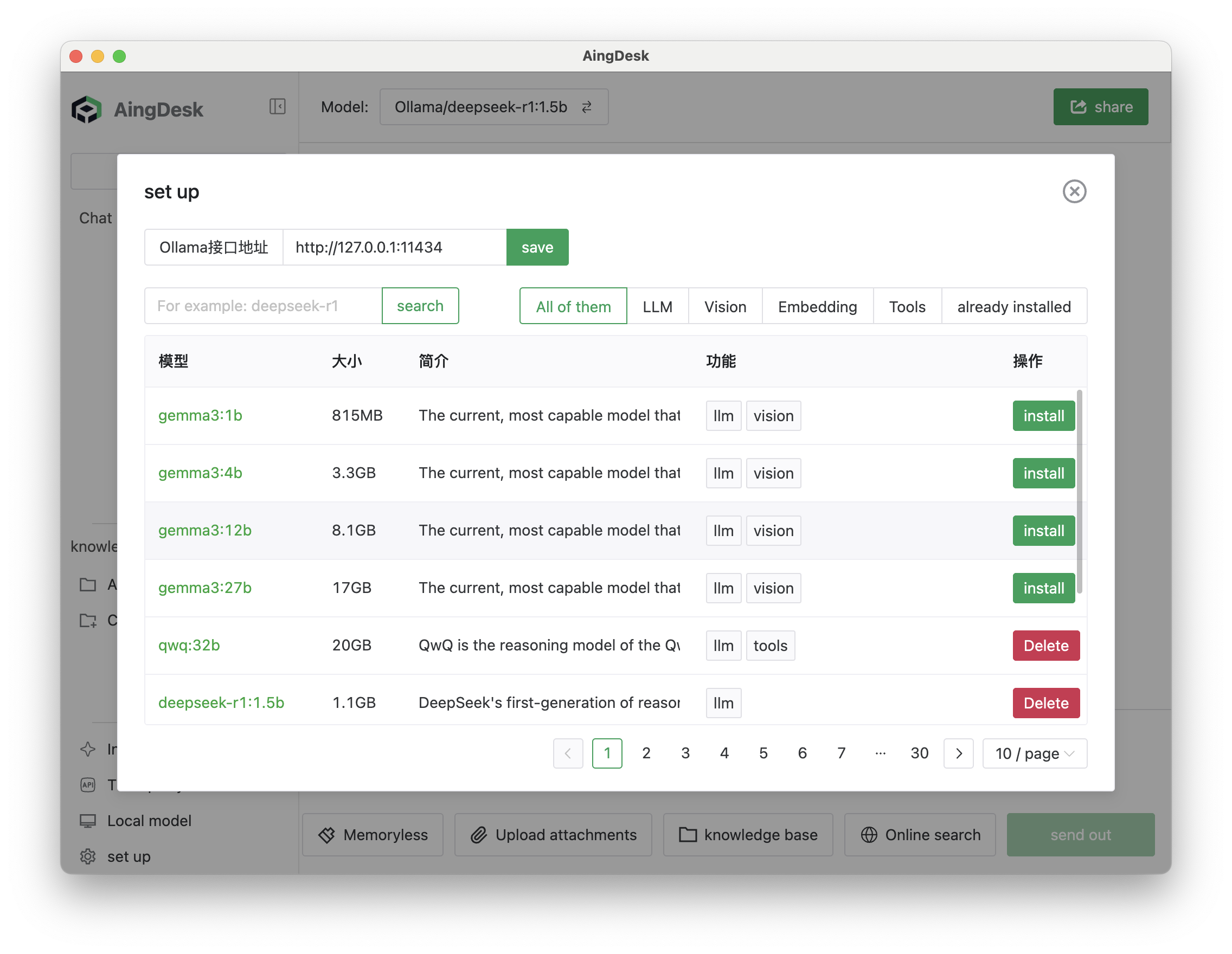Image resolution: width=1232 pixels, height=954 pixels.
Task: Attach files via the Upload attachments paperclip icon
Action: tap(479, 834)
